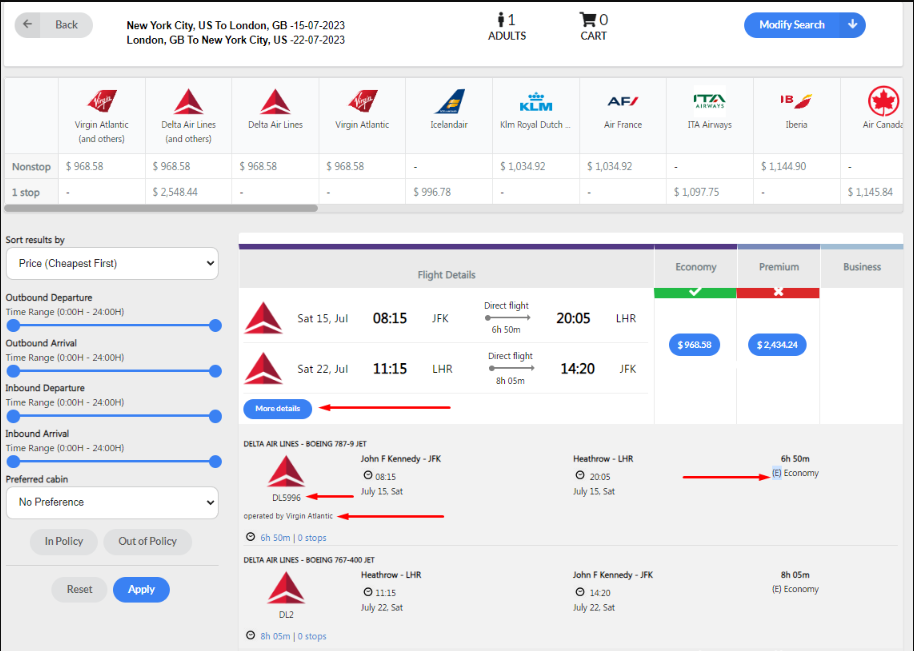
Task: Click clock icon beside 6h 50m | 0 stops
Action: click(251, 537)
